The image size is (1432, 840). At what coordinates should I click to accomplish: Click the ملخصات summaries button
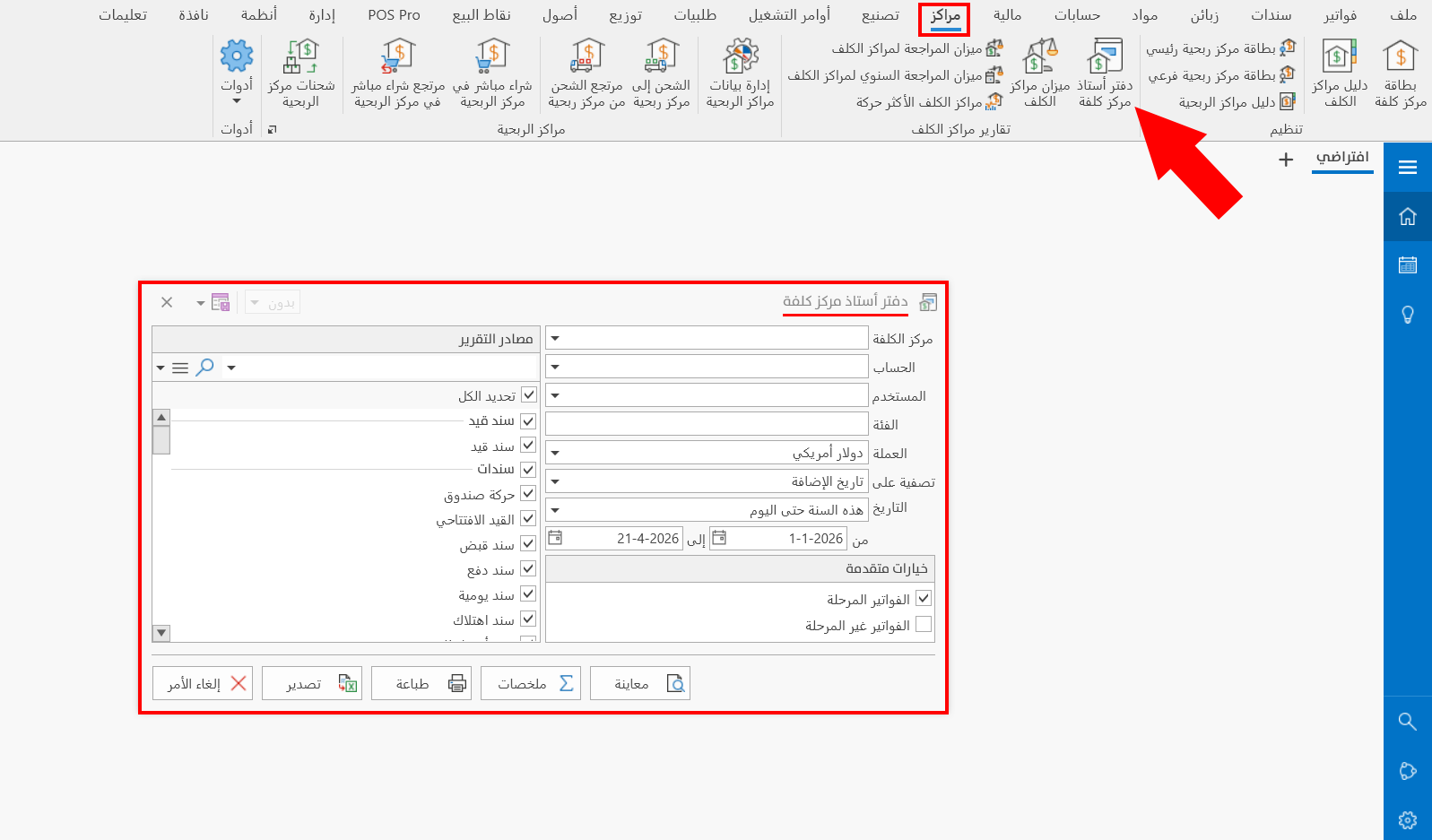[531, 683]
